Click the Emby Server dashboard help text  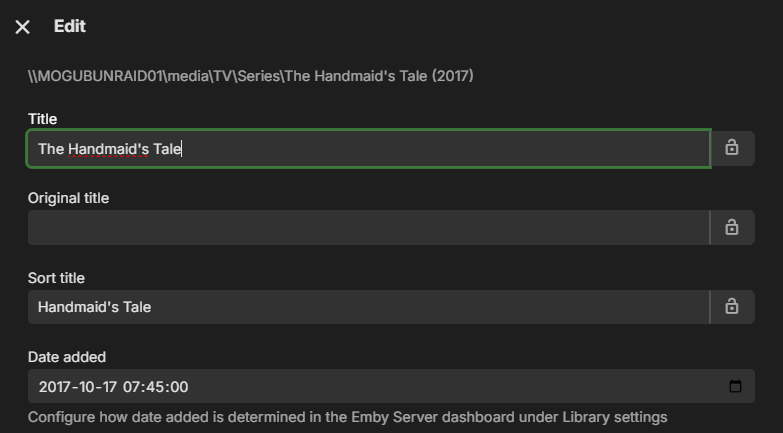pyautogui.click(x=347, y=417)
